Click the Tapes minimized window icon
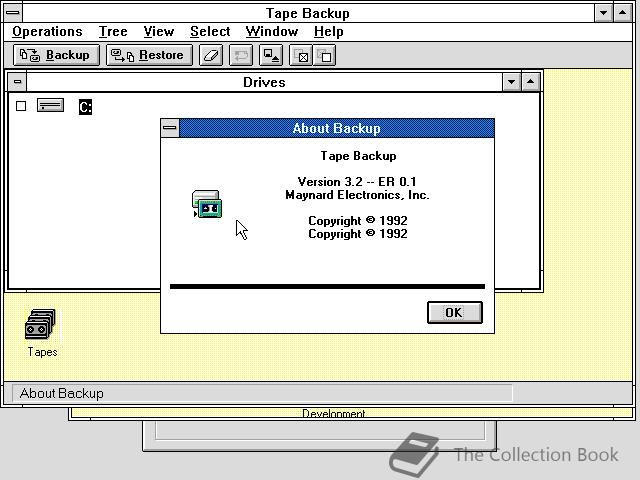 40,325
